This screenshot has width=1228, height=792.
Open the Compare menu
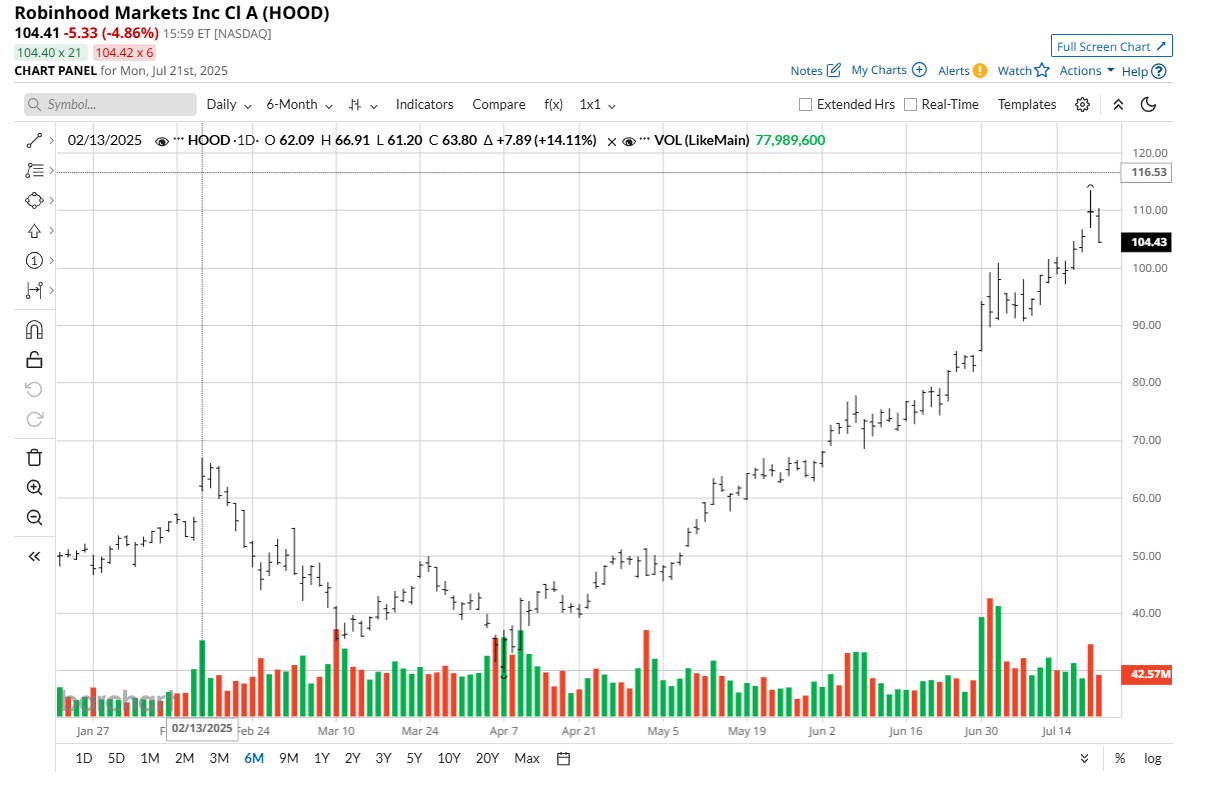click(x=499, y=104)
